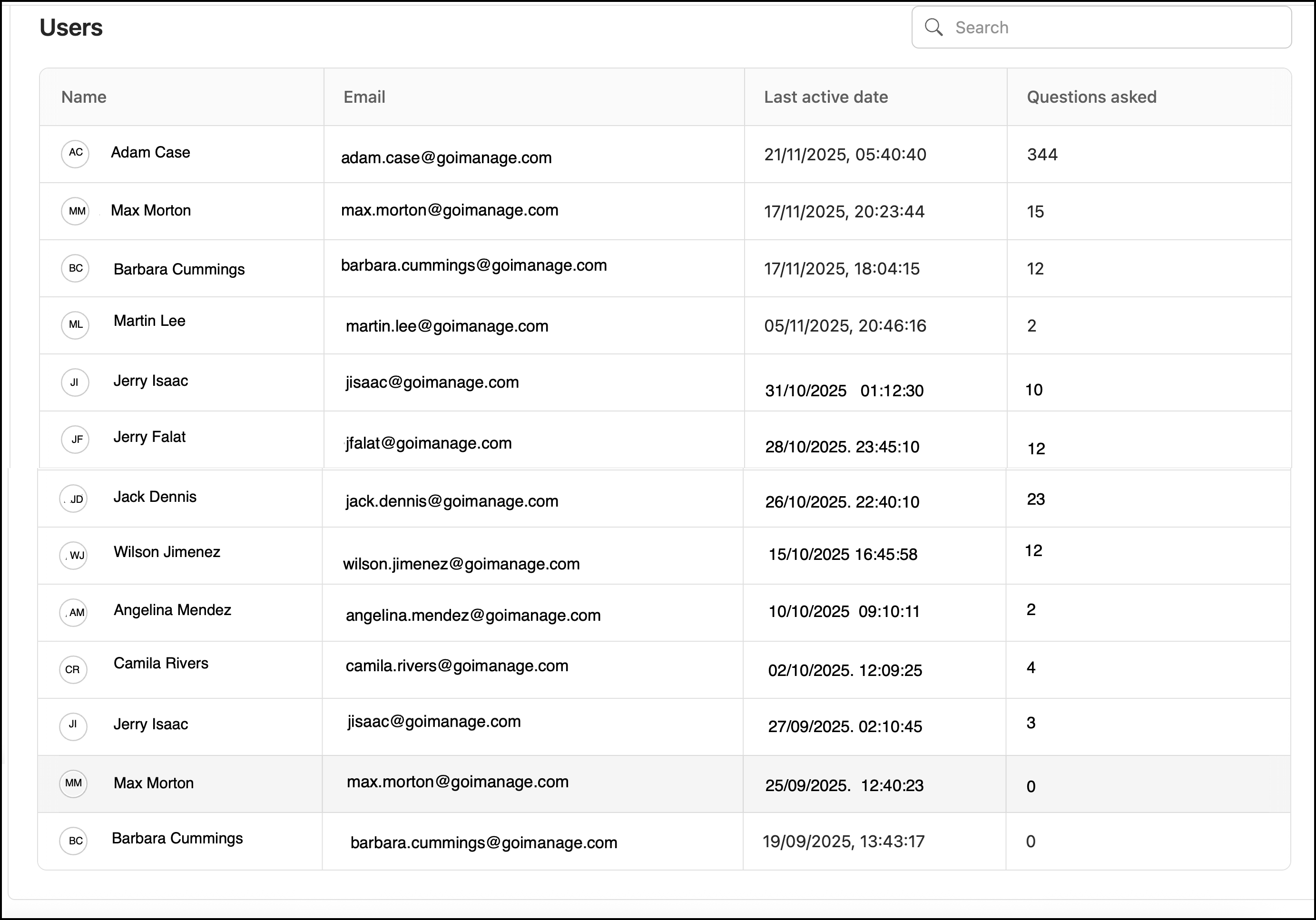The image size is (1316, 920).
Task: Select the highlighted Max Morton row's name
Action: [x=154, y=783]
